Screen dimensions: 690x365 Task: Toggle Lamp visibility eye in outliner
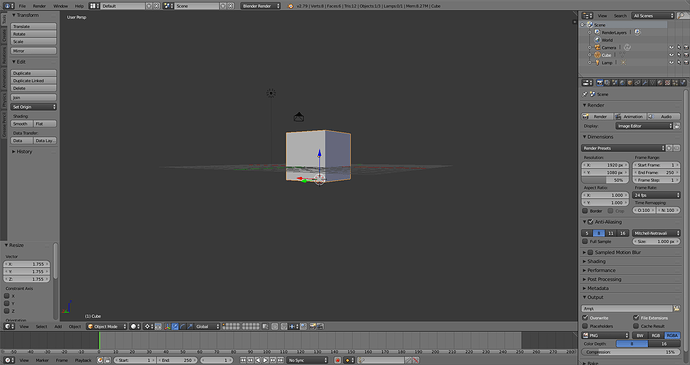tap(671, 63)
